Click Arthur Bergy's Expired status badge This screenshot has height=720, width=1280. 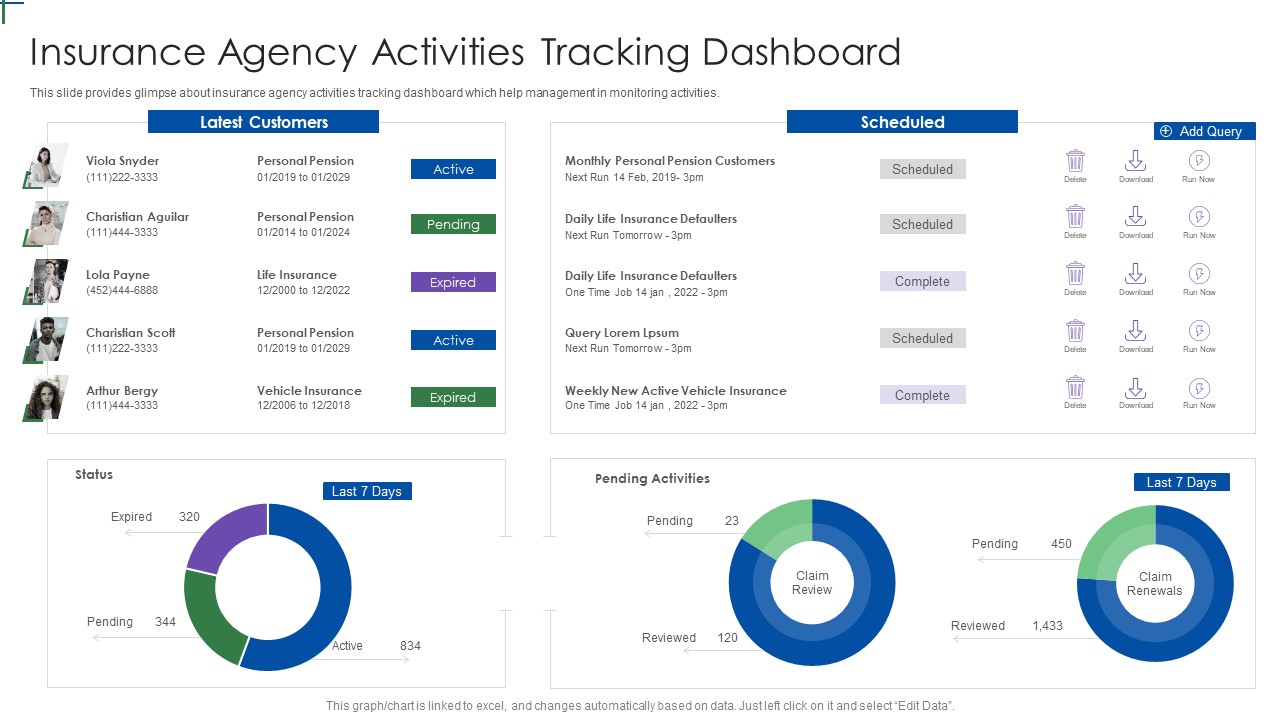coord(453,397)
